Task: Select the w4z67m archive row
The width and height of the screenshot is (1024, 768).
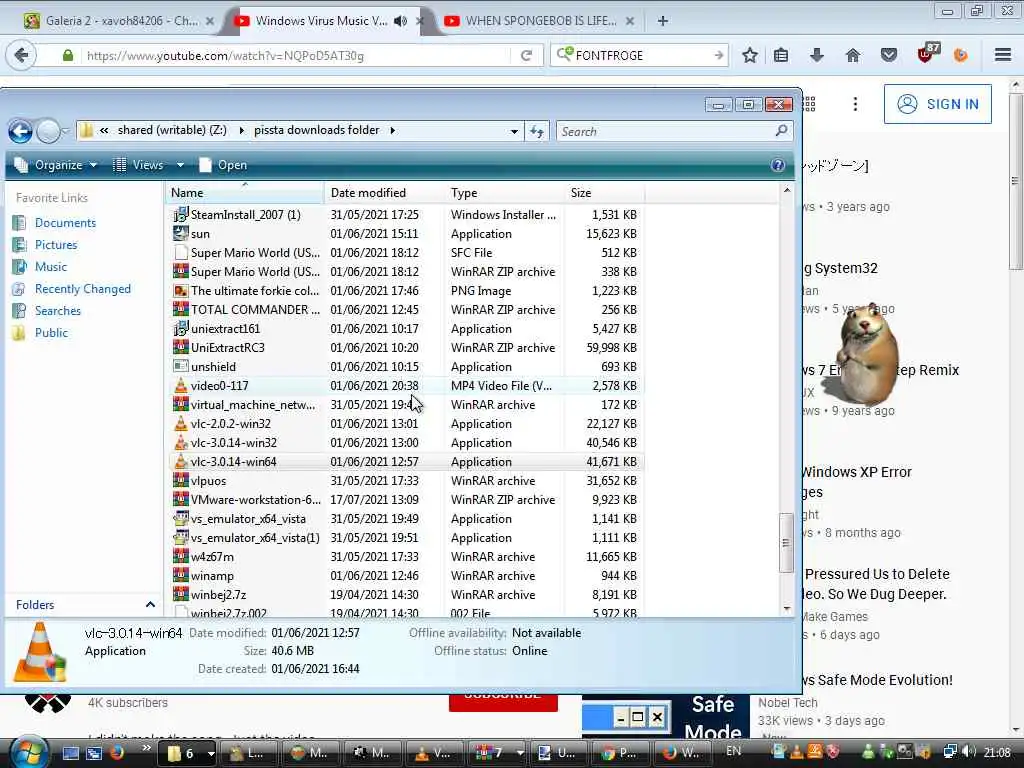Action: point(406,557)
